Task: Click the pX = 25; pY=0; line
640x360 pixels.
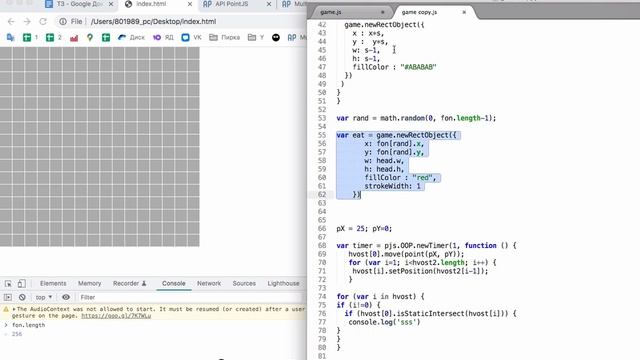Action: click(364, 229)
